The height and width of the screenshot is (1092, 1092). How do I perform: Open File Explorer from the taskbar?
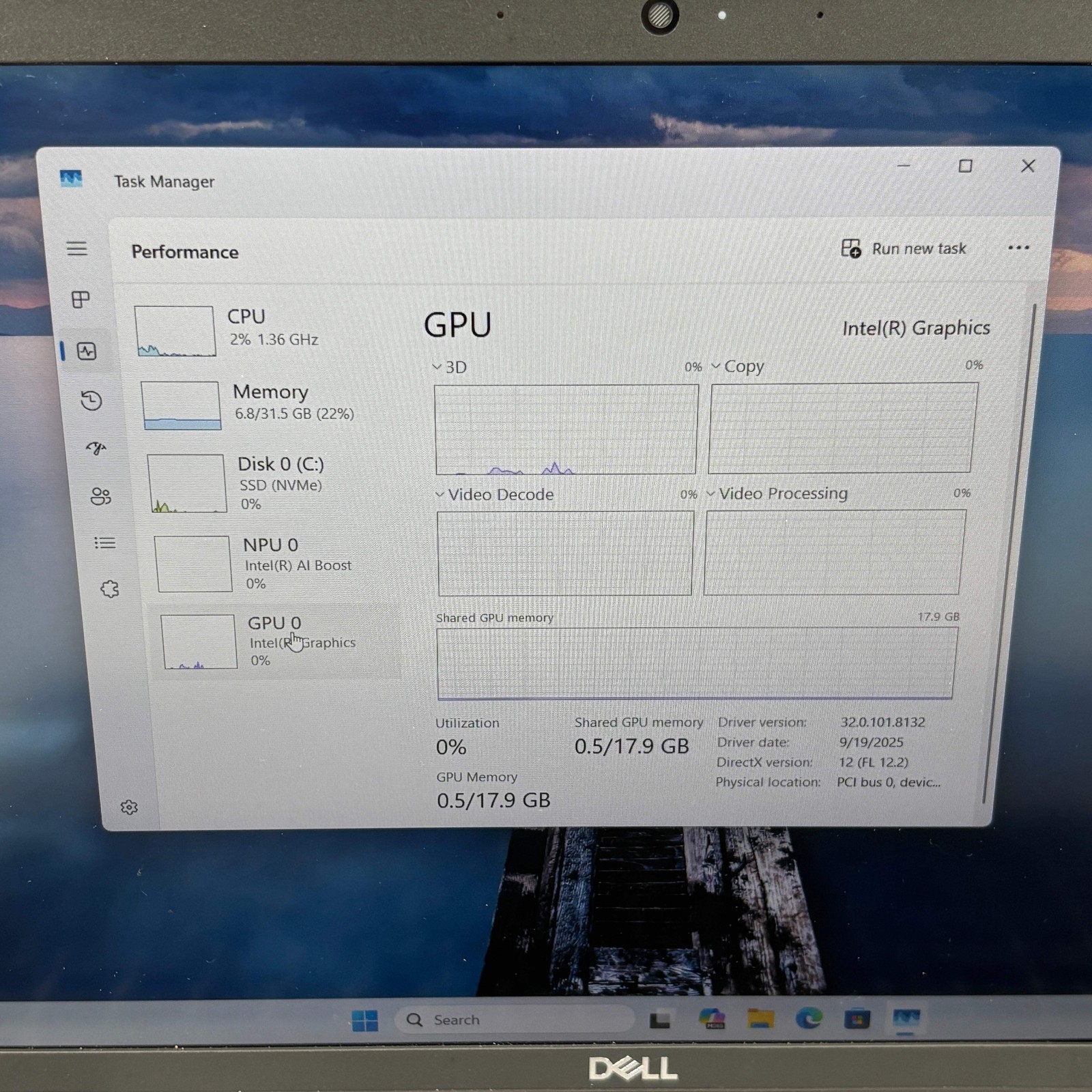(x=760, y=1019)
